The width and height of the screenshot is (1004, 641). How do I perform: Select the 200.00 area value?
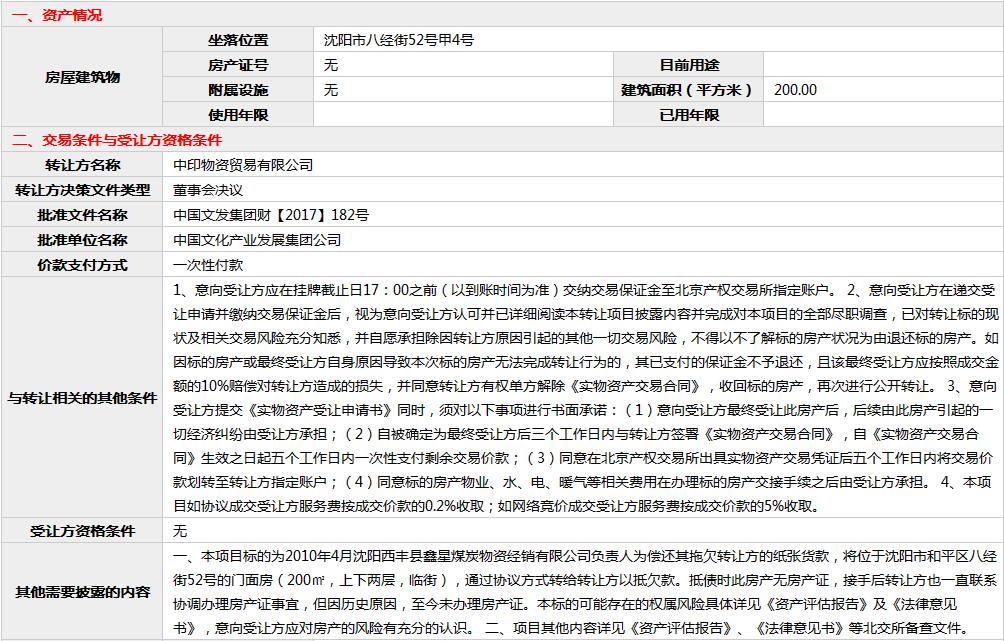coord(795,90)
